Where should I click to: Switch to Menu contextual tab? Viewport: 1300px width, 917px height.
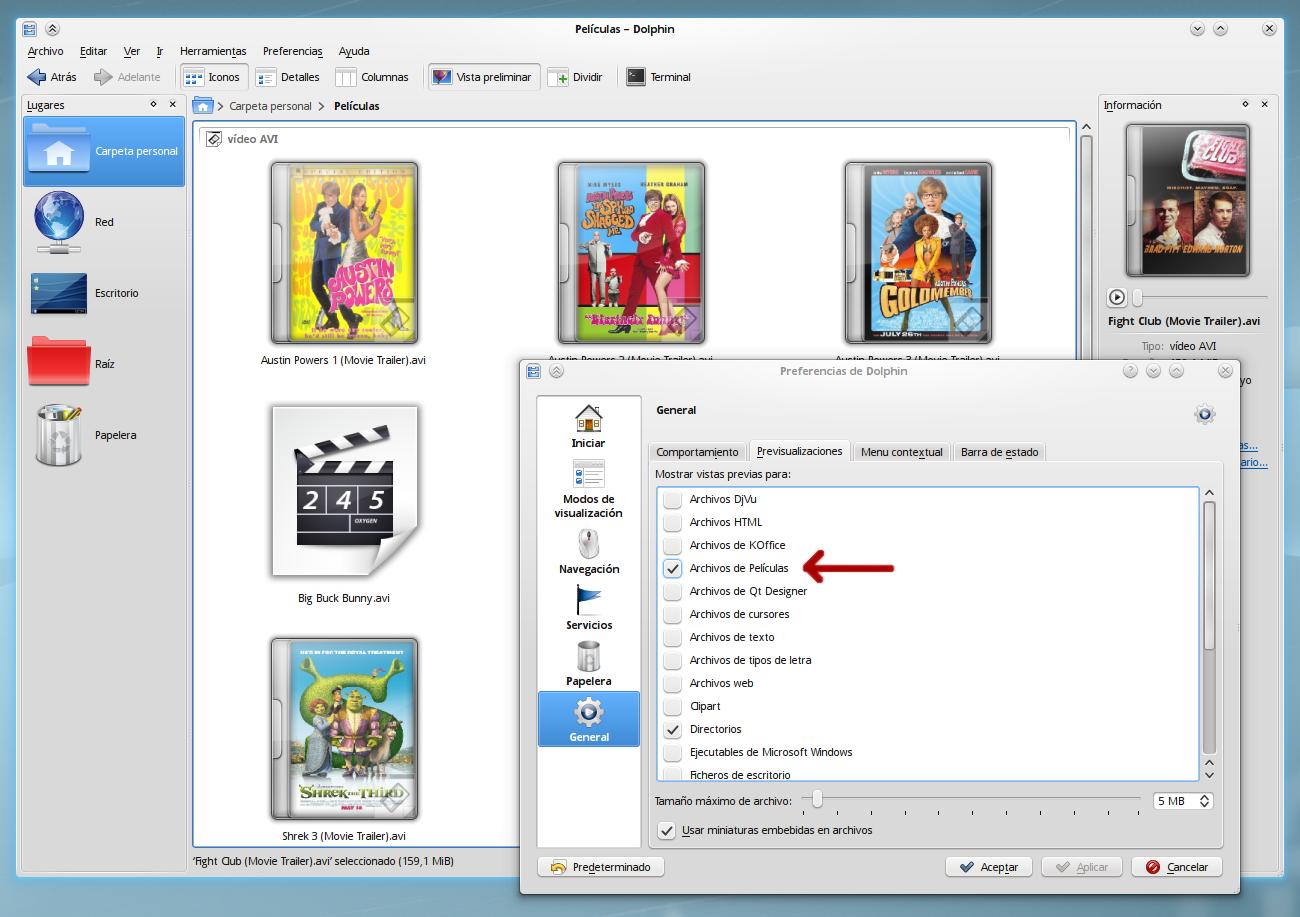point(902,452)
